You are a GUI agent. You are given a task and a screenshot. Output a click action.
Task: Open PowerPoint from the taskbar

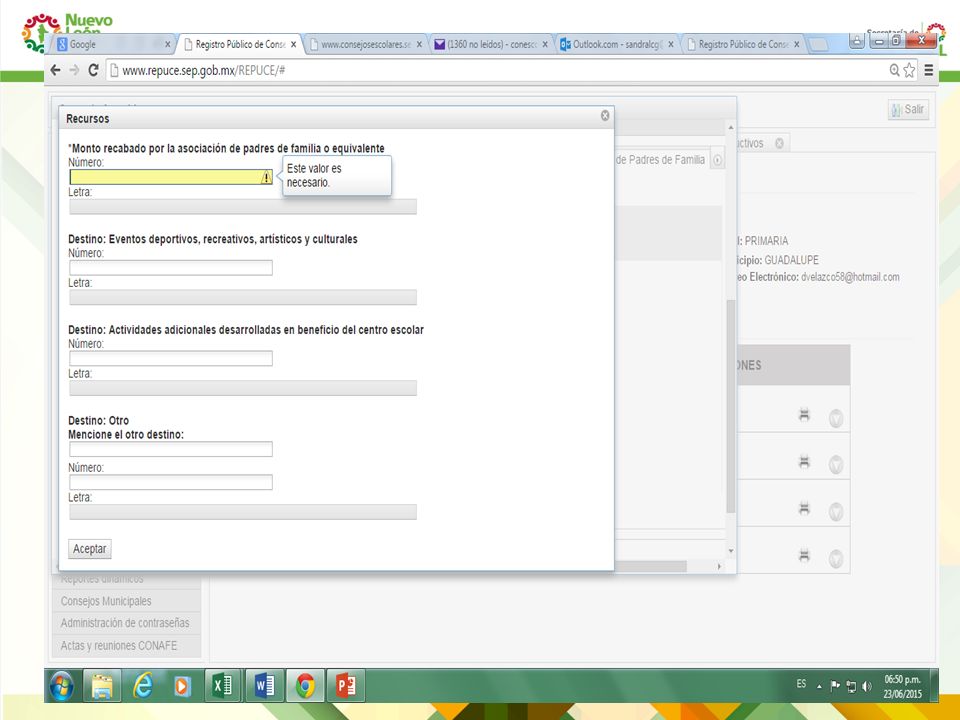346,686
